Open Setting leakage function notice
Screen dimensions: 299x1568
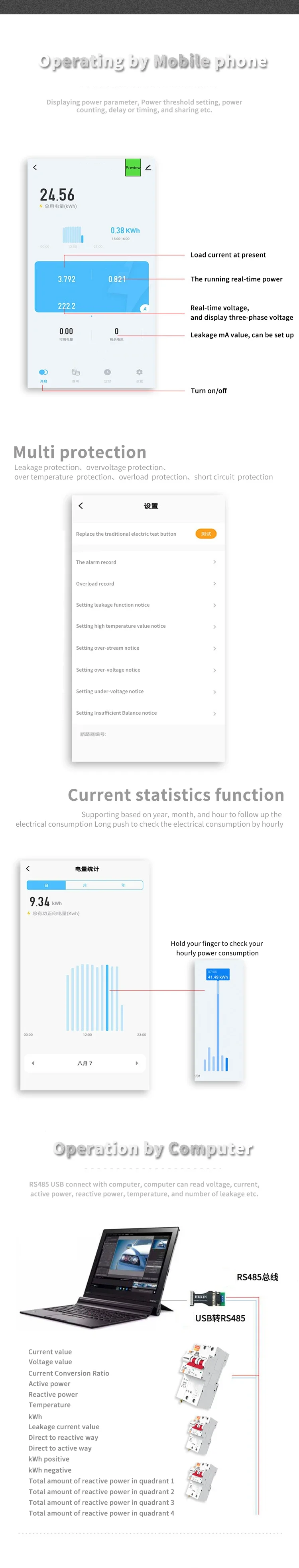(x=214, y=605)
